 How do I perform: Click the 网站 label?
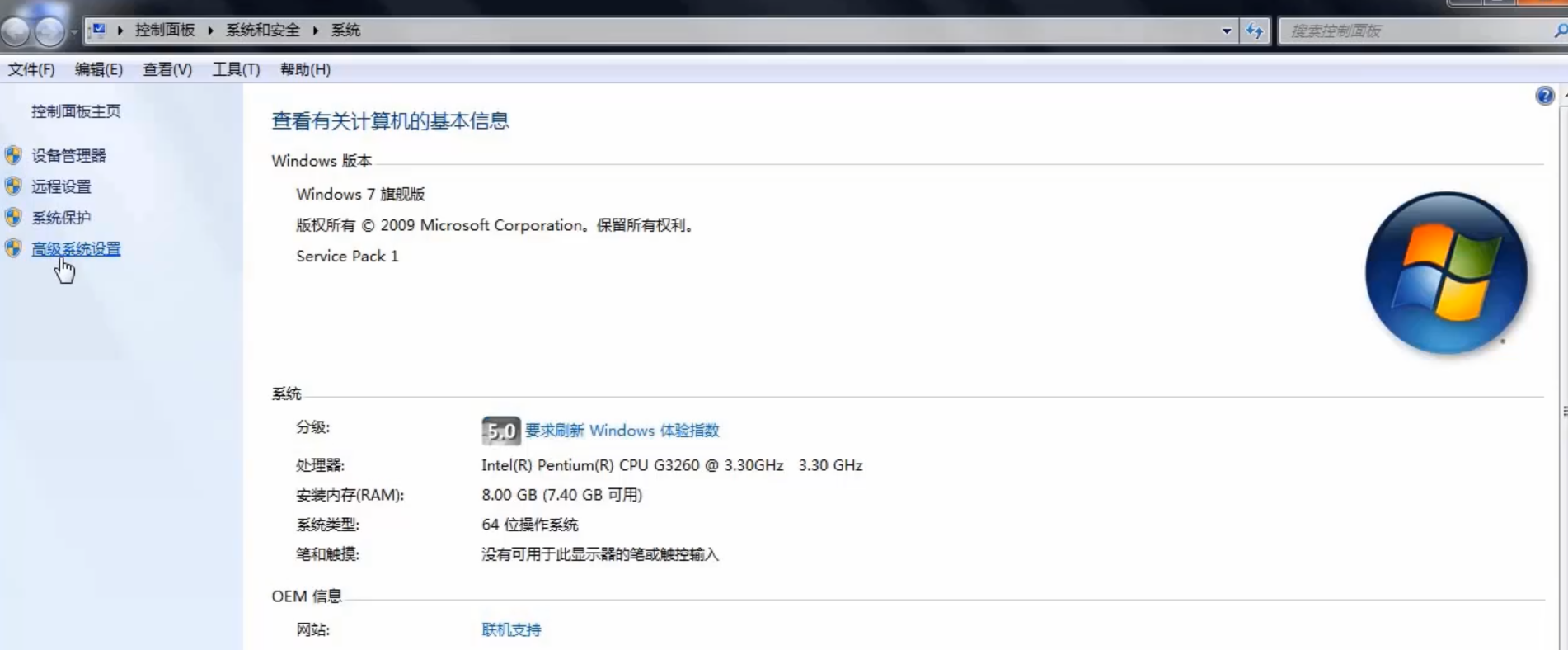click(312, 629)
